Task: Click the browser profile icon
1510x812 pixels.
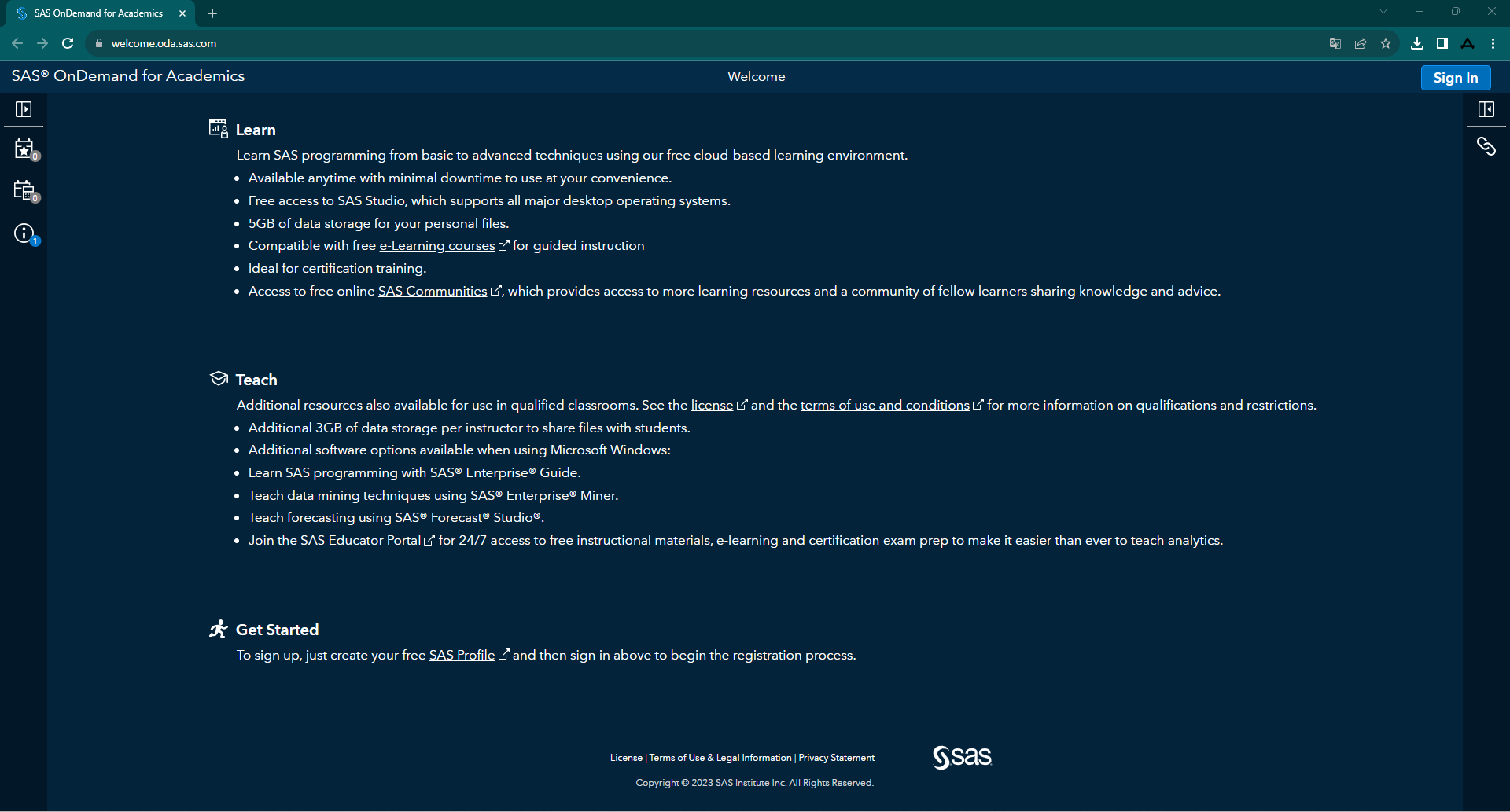Action: coord(1468,43)
